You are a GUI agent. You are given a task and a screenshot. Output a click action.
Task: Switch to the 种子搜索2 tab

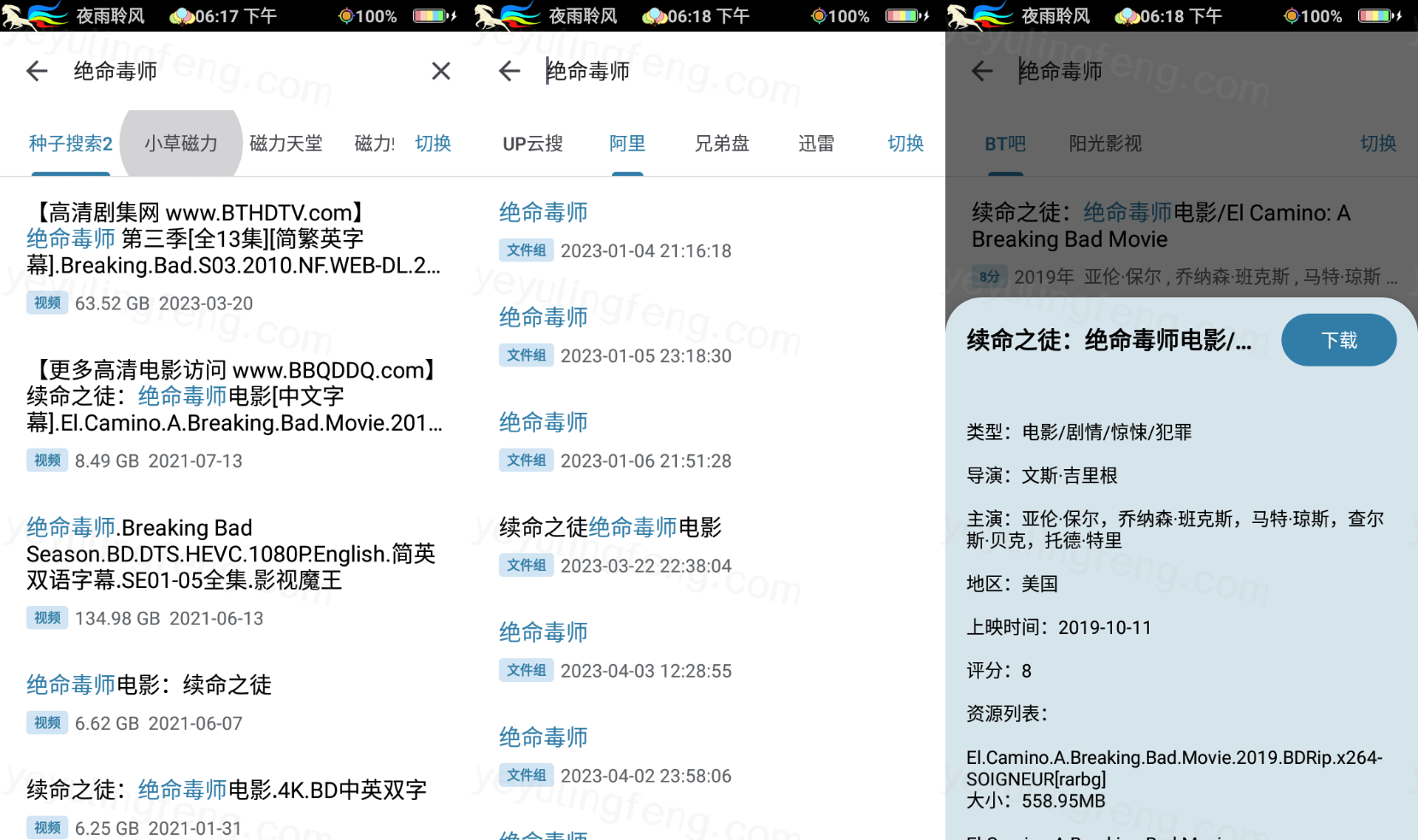[71, 144]
